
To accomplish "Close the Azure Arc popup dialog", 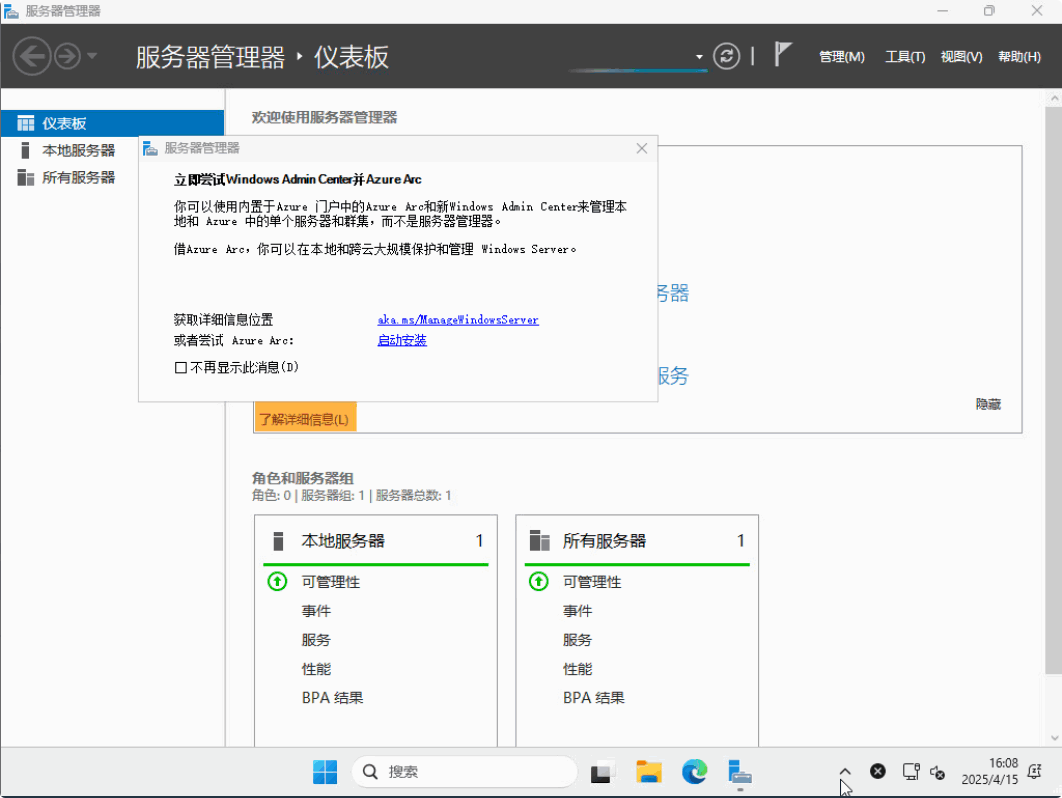I will point(642,148).
